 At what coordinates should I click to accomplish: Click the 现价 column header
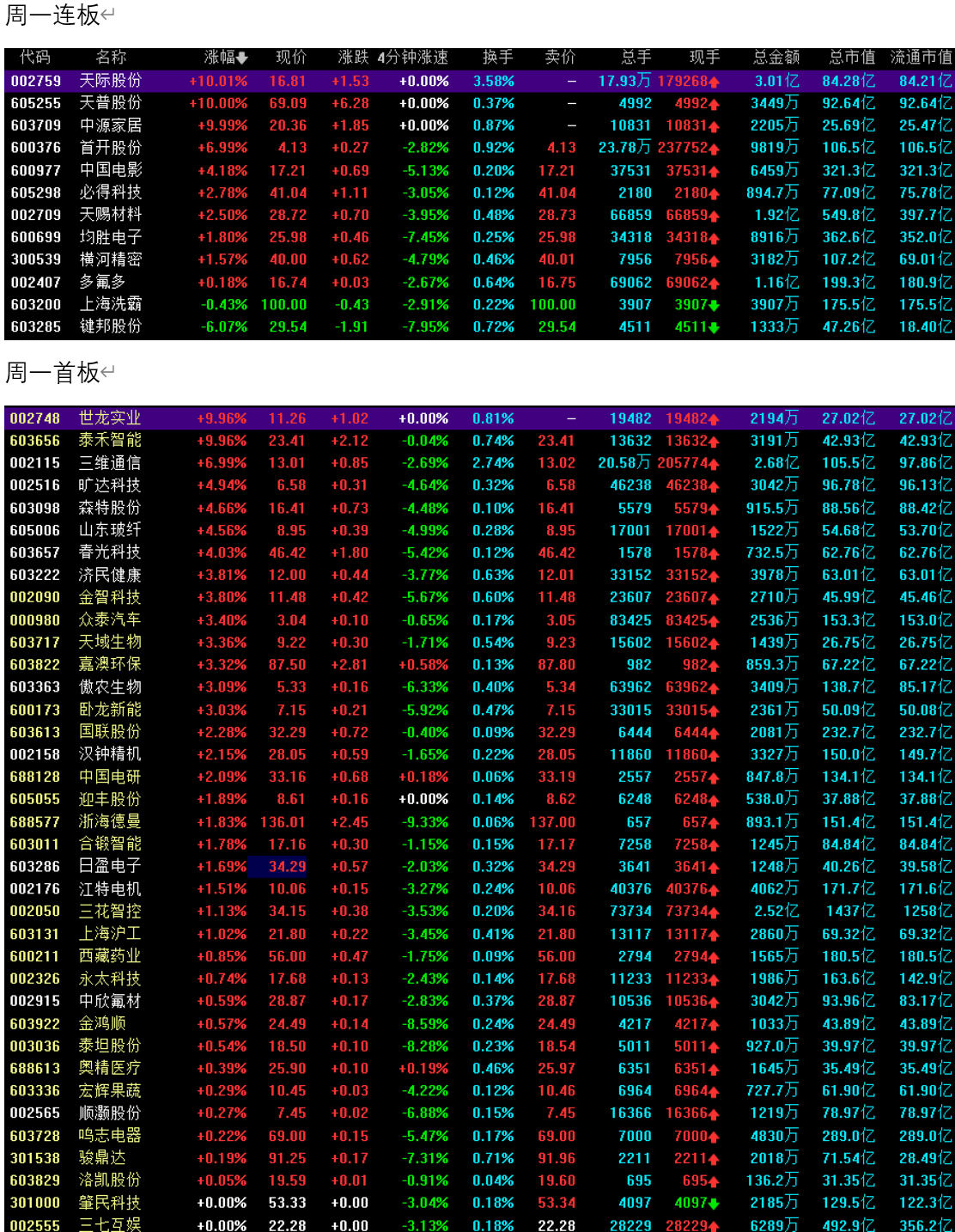[291, 58]
